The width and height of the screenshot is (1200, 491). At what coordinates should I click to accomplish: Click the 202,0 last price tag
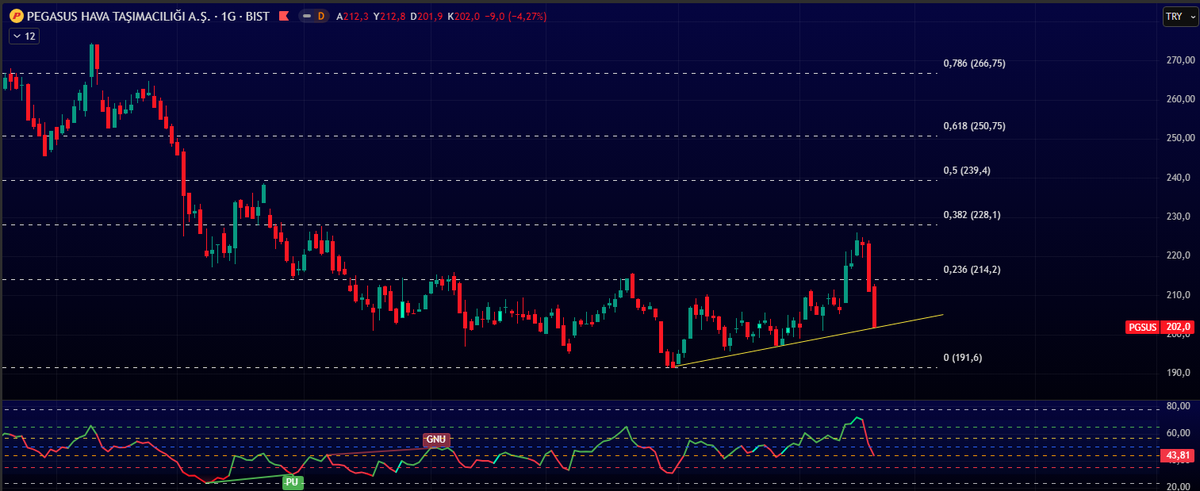(1176, 326)
